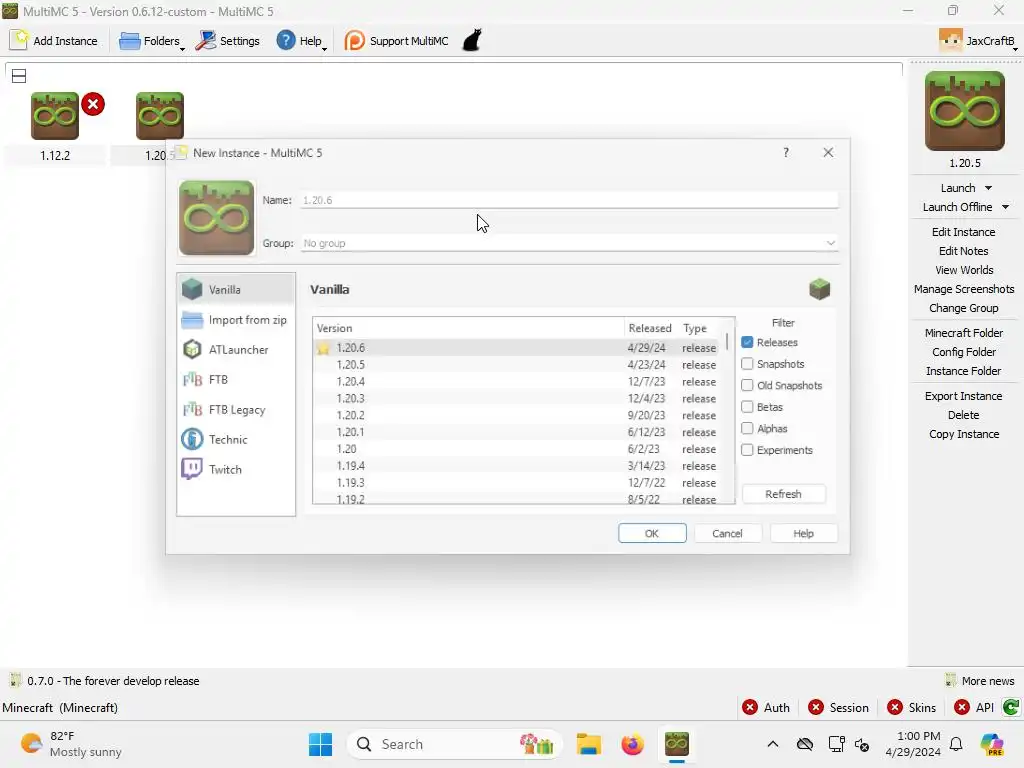1024x768 pixels.
Task: Click Copy Instance in side panel
Action: (x=963, y=434)
